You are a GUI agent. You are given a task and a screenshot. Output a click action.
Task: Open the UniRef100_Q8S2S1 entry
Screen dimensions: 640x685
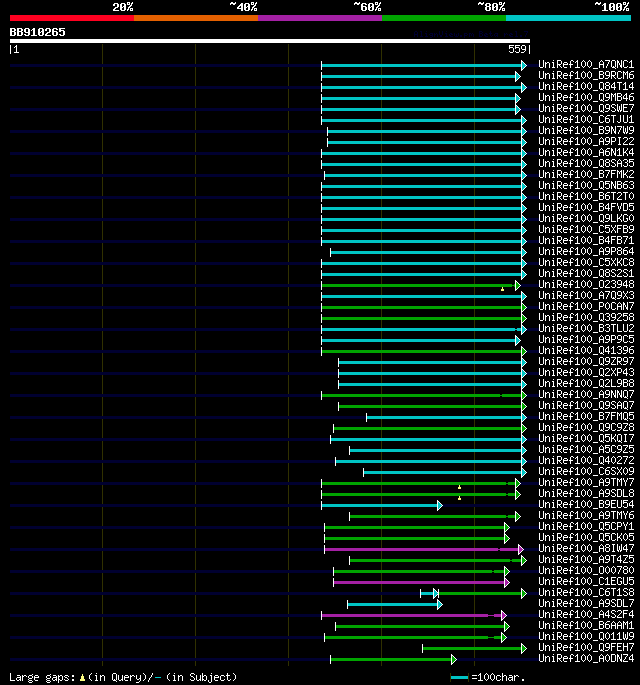click(x=586, y=273)
